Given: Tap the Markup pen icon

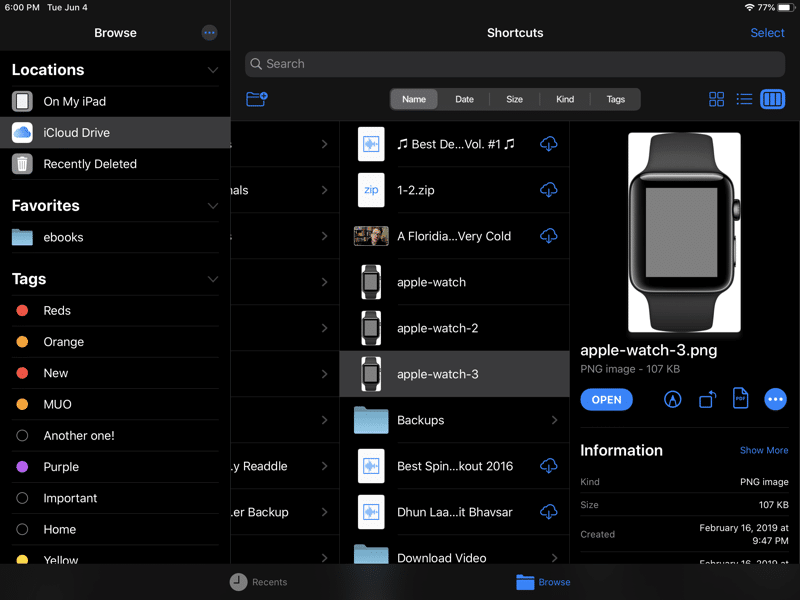Looking at the screenshot, I should coord(673,399).
